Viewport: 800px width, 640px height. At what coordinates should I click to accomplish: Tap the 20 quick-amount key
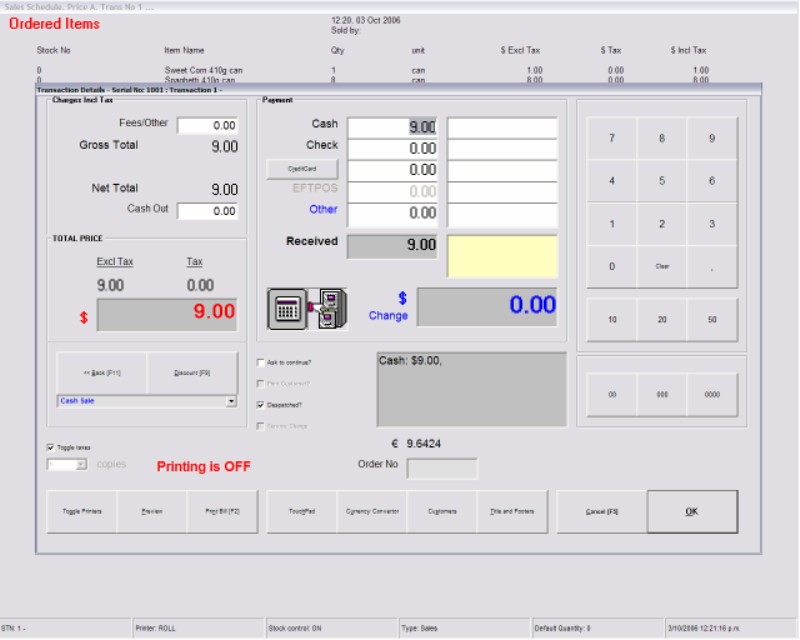[x=662, y=320]
